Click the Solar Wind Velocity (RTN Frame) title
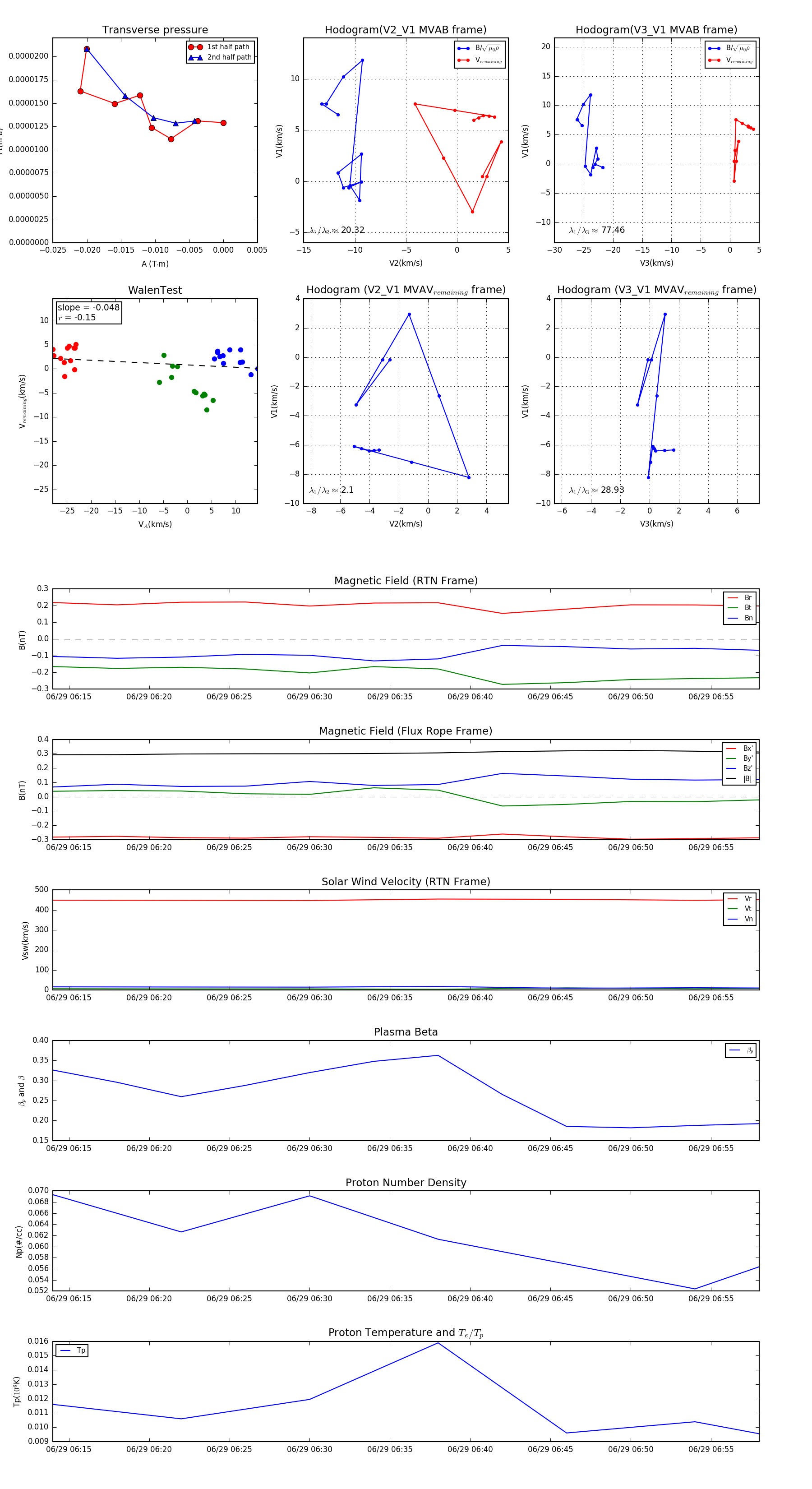The image size is (812, 1489). tap(406, 882)
